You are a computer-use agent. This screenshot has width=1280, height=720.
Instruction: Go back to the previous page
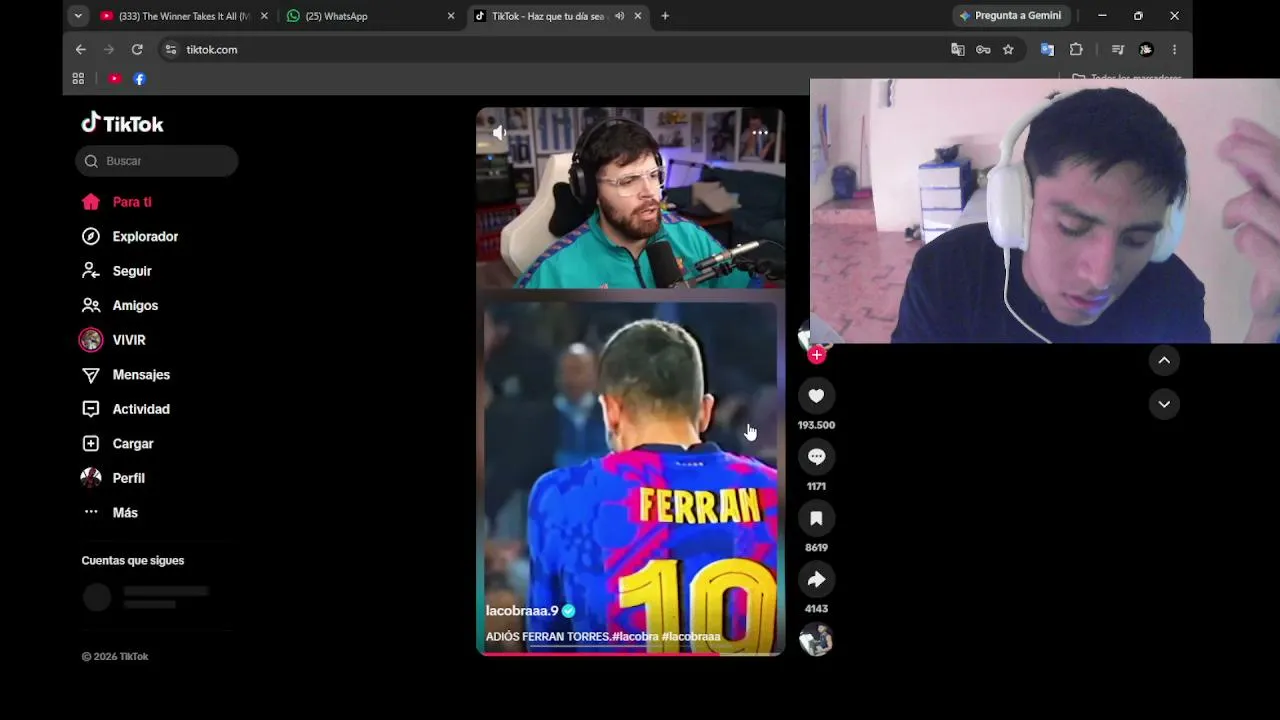click(81, 50)
